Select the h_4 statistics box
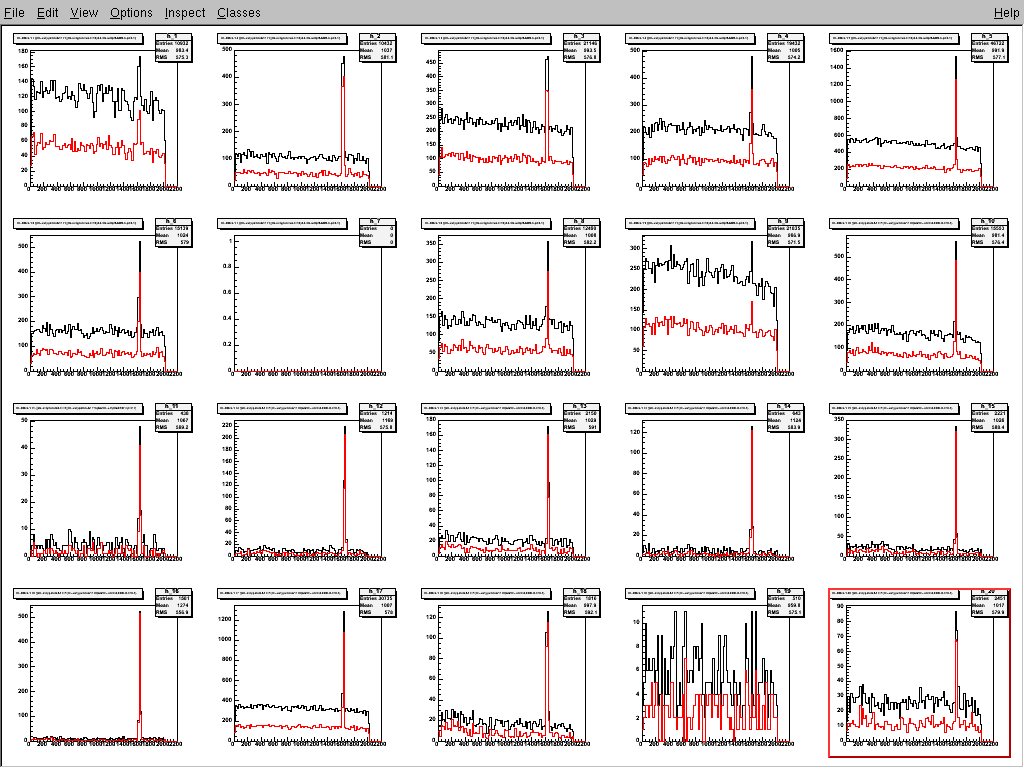The image size is (1024, 768). click(x=786, y=48)
